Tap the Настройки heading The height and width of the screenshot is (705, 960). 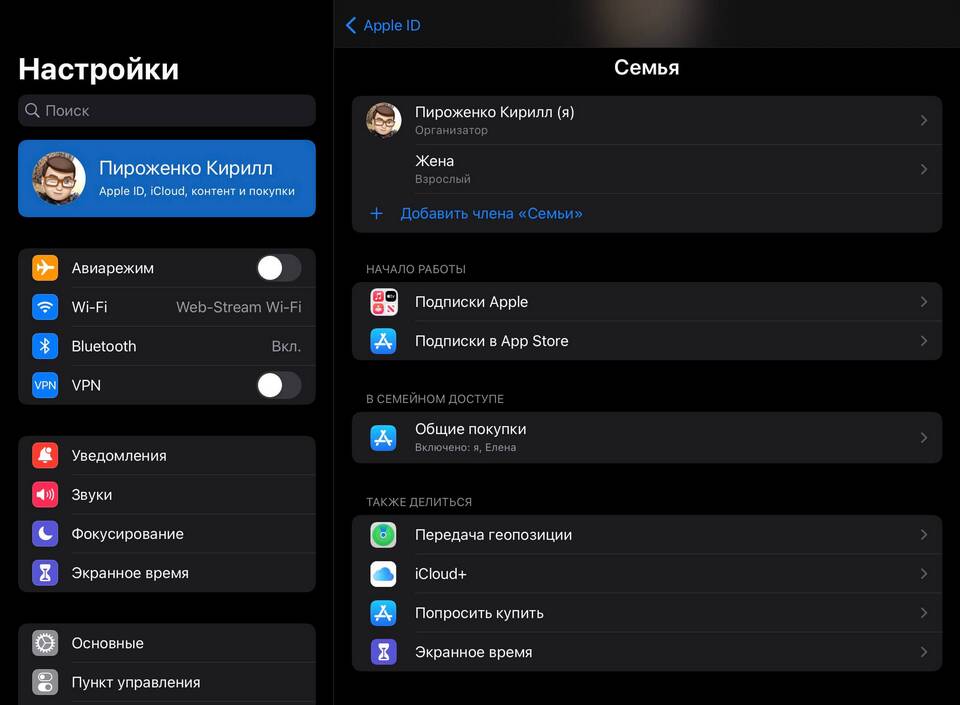(99, 69)
